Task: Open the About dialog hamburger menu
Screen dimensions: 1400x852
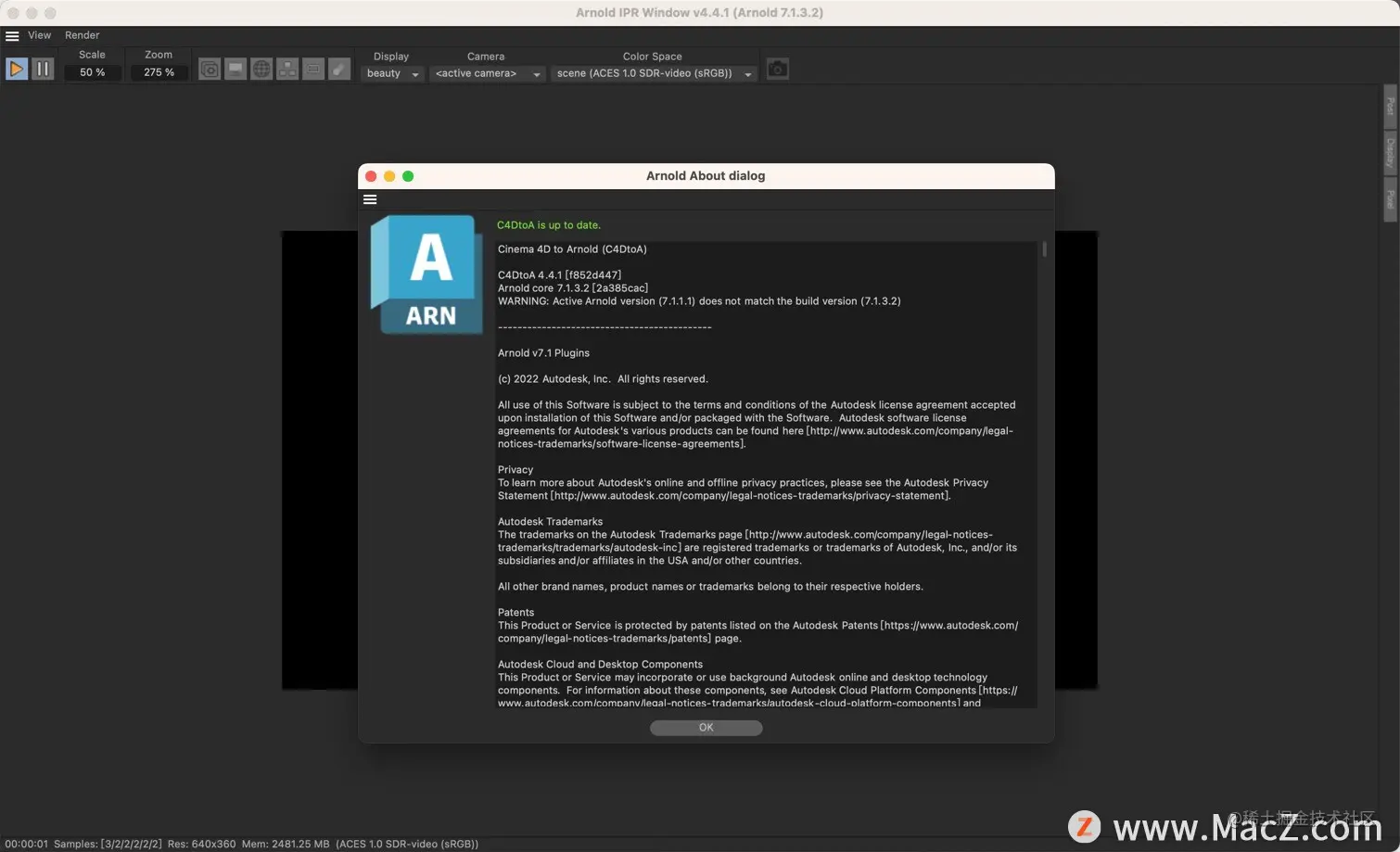Action: click(x=370, y=199)
